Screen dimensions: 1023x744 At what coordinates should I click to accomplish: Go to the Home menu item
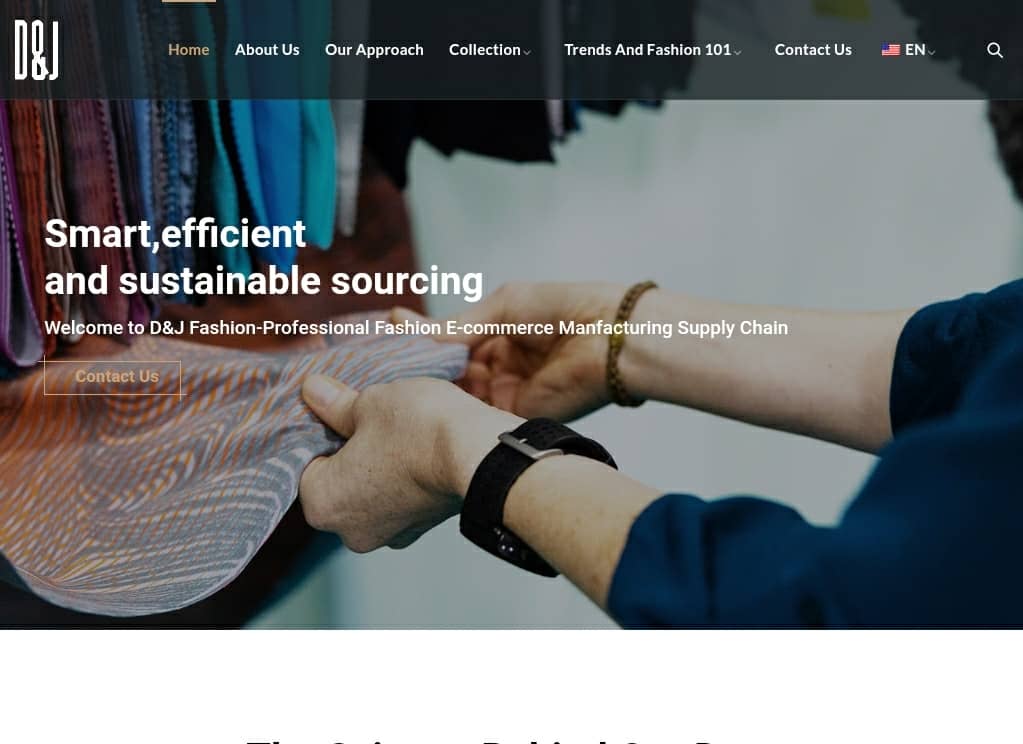point(189,50)
